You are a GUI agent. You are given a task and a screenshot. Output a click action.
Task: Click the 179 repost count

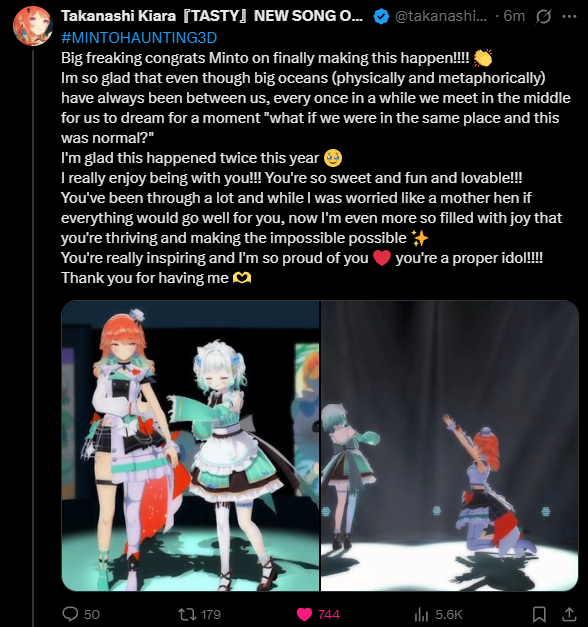(211, 614)
